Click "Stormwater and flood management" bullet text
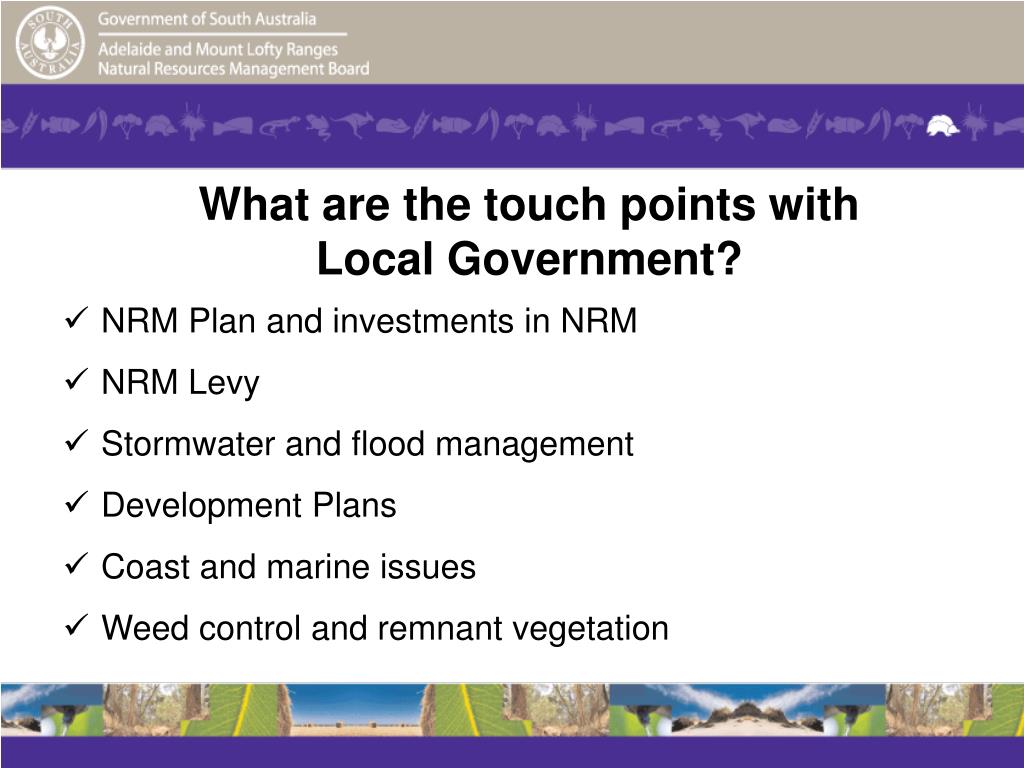 click(367, 444)
